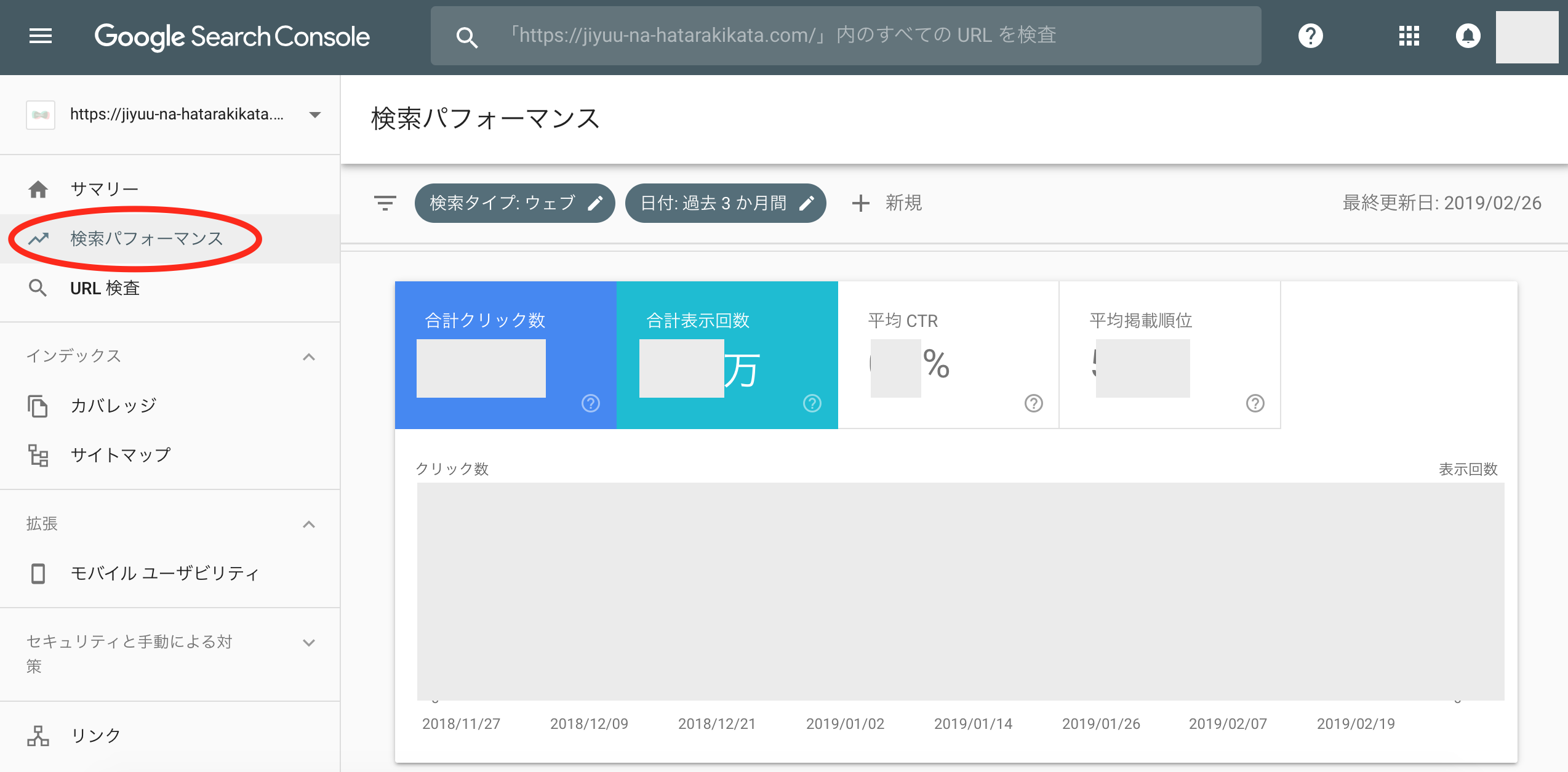Toggle the 合計表示回数 metric card
The width and height of the screenshot is (1568, 772).
point(727,355)
